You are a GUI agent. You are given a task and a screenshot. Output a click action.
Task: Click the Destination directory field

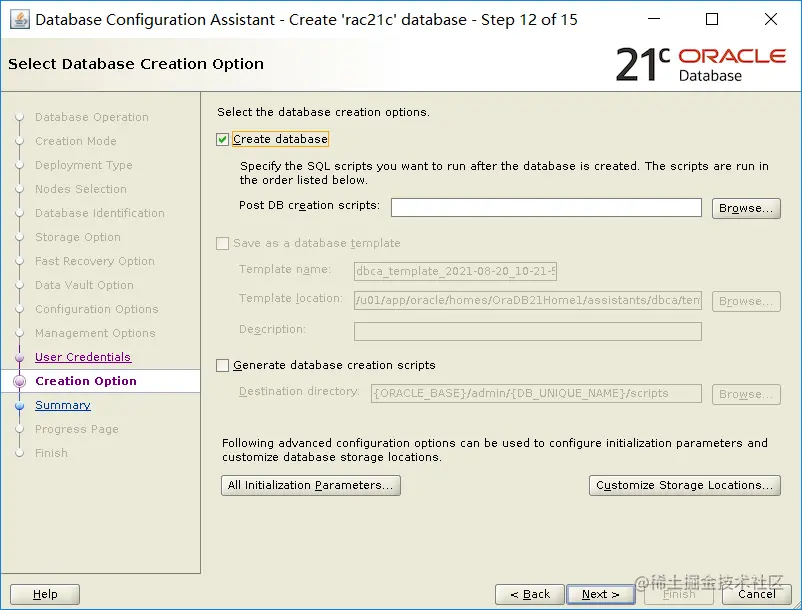point(536,393)
